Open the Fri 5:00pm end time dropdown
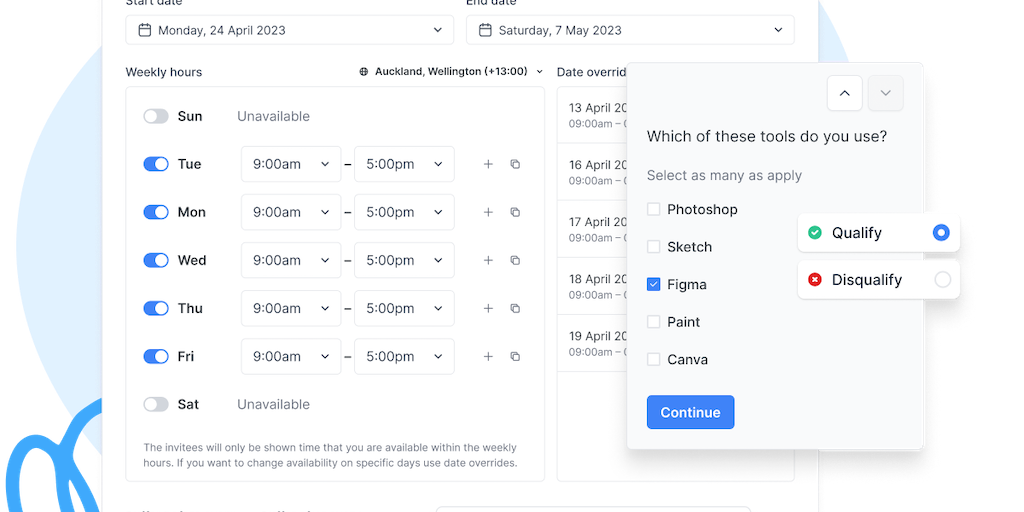 click(404, 356)
